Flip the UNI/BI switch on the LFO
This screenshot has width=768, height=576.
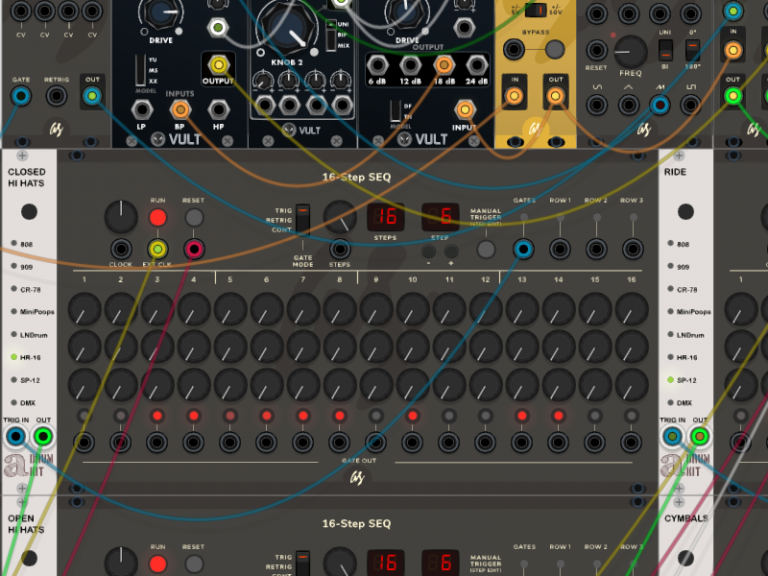665,49
